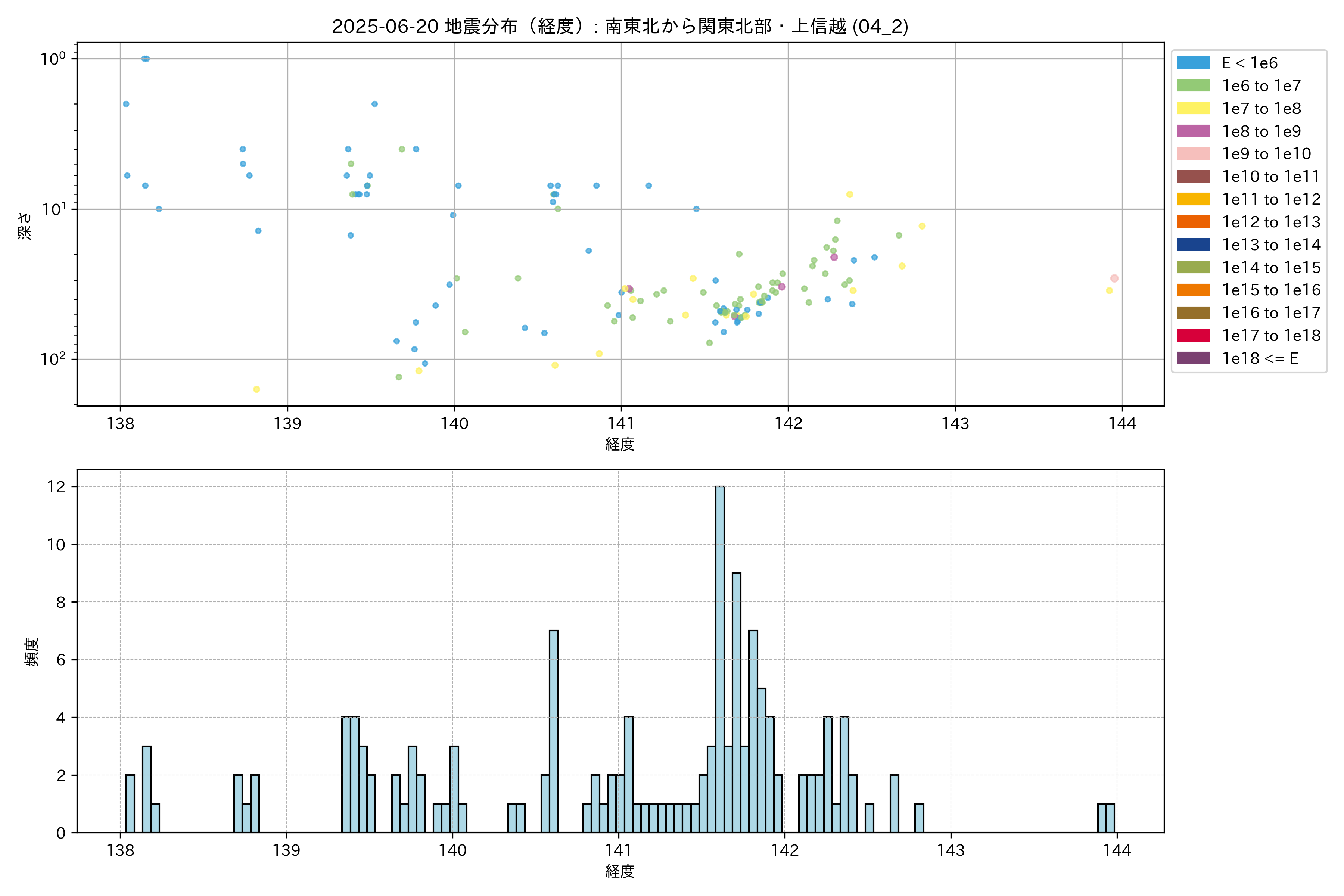Click the histogram bar with height 9
This screenshot has width=1344, height=896.
tap(736, 703)
